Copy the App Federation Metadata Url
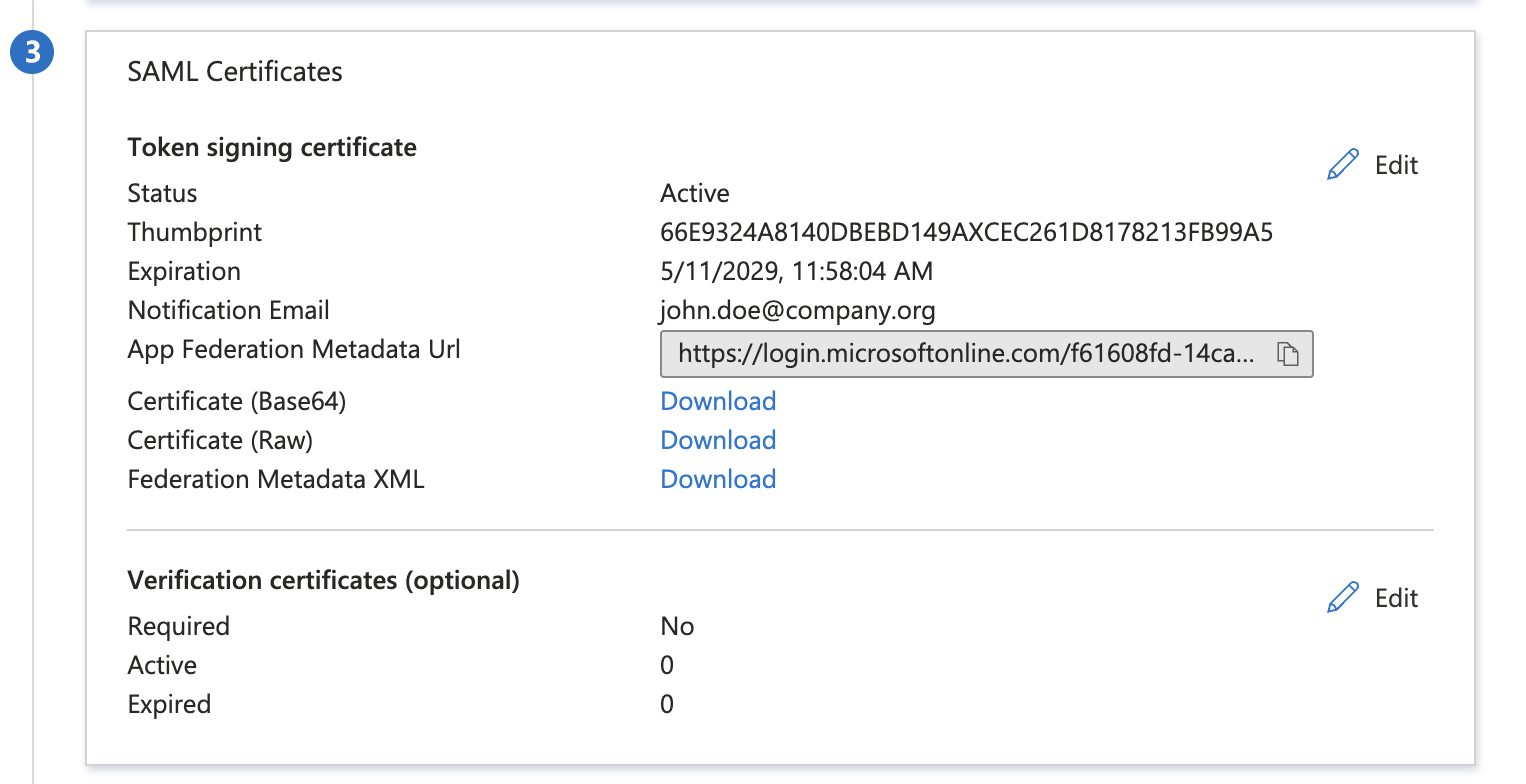 click(x=1288, y=354)
